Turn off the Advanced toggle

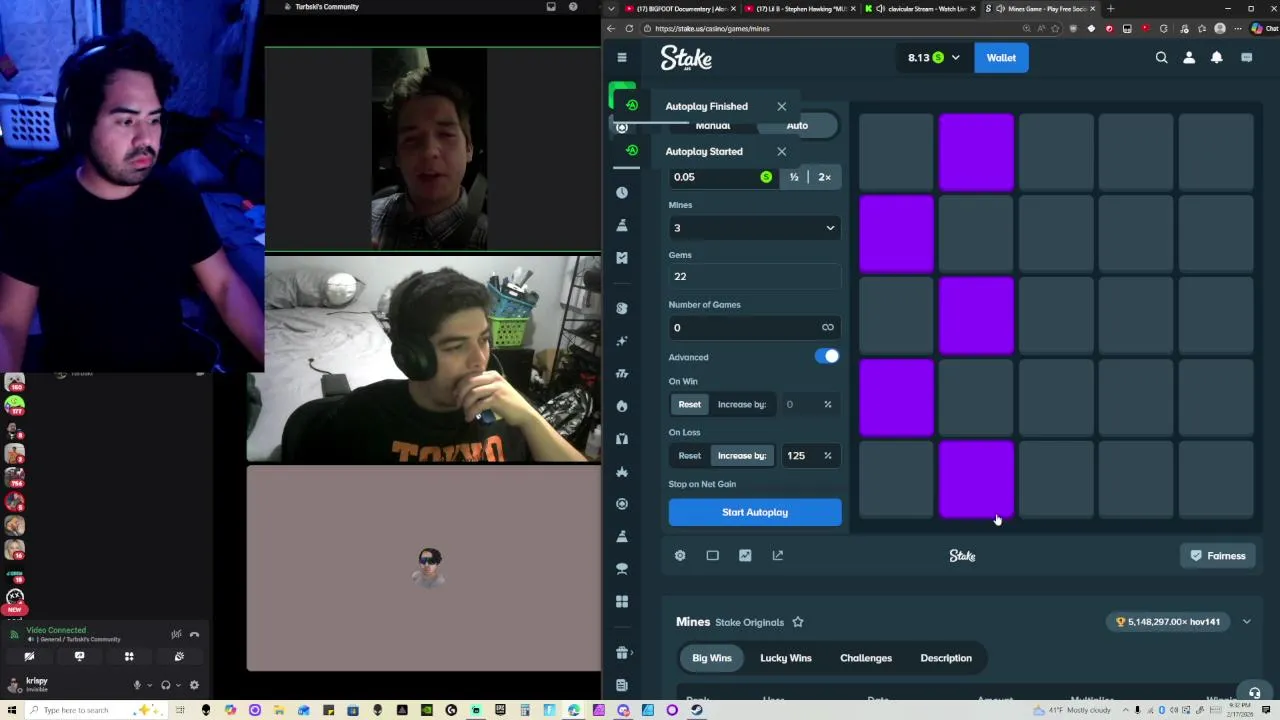pos(827,356)
